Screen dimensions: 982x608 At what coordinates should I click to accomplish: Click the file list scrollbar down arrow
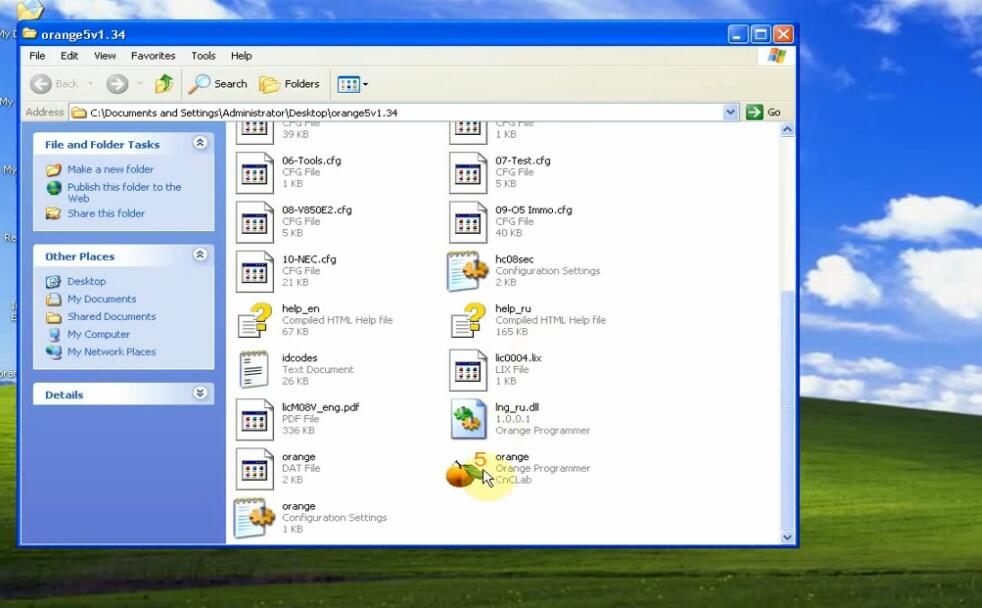click(x=787, y=537)
